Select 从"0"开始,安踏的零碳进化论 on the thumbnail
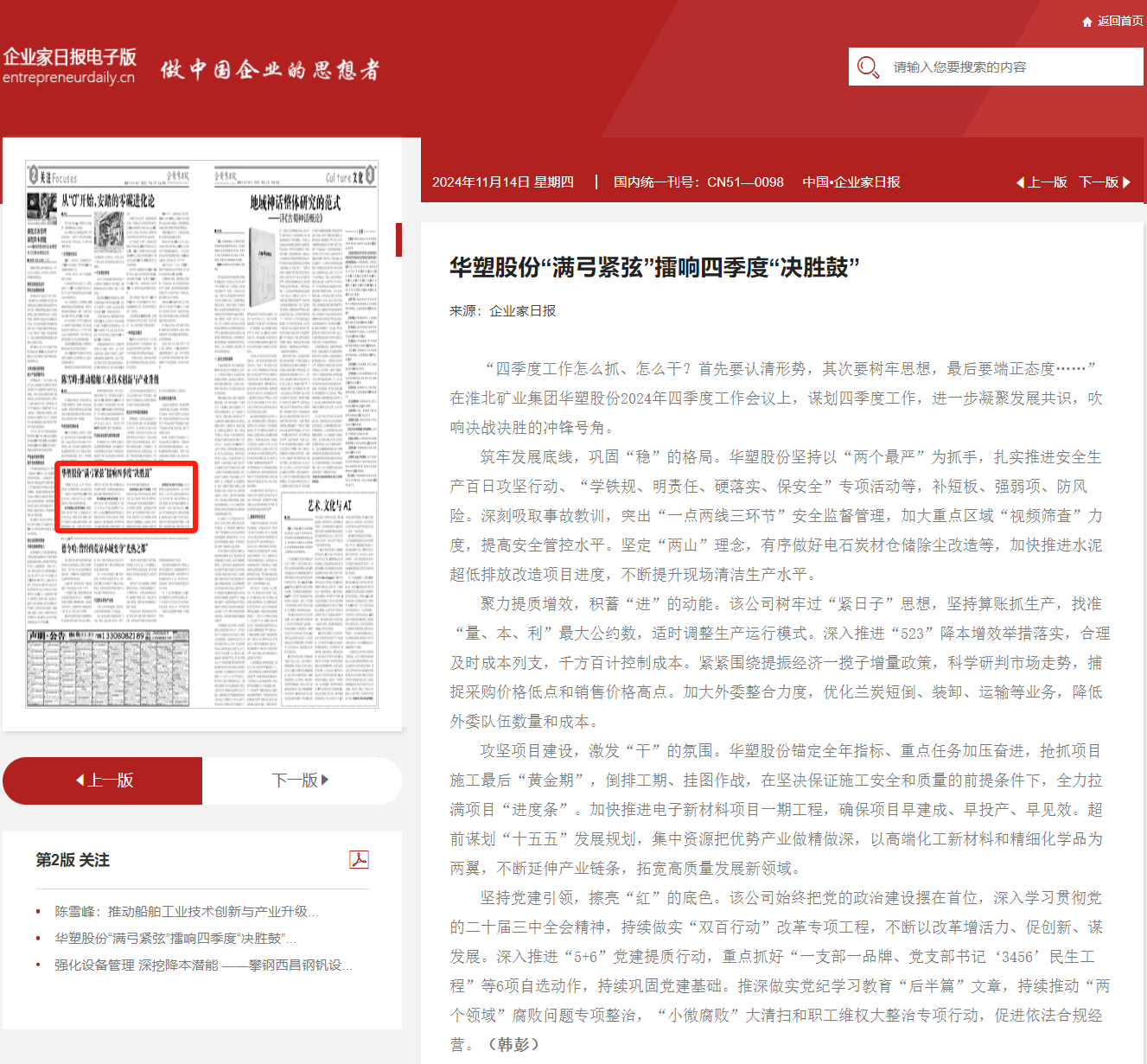 click(108, 201)
